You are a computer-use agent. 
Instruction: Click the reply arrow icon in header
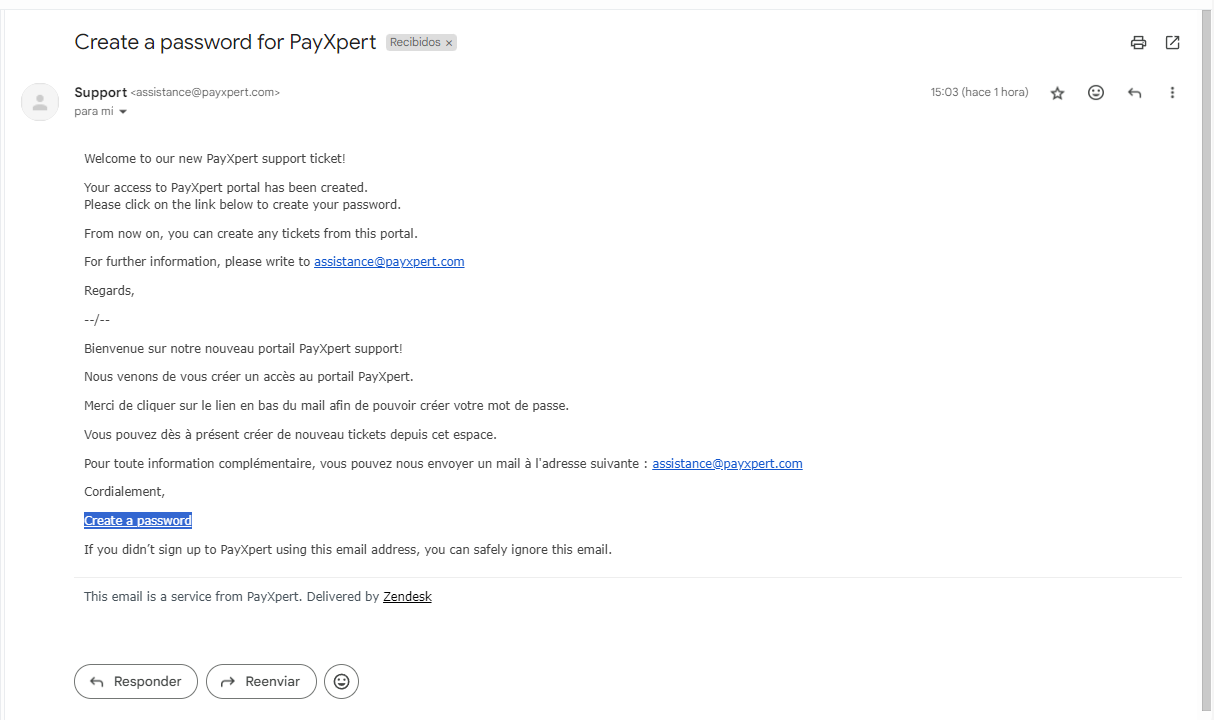click(x=1134, y=93)
